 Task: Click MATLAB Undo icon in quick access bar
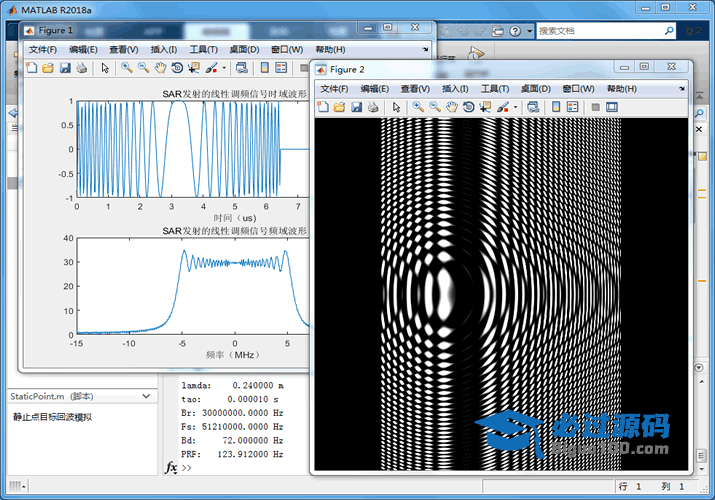tap(463, 31)
